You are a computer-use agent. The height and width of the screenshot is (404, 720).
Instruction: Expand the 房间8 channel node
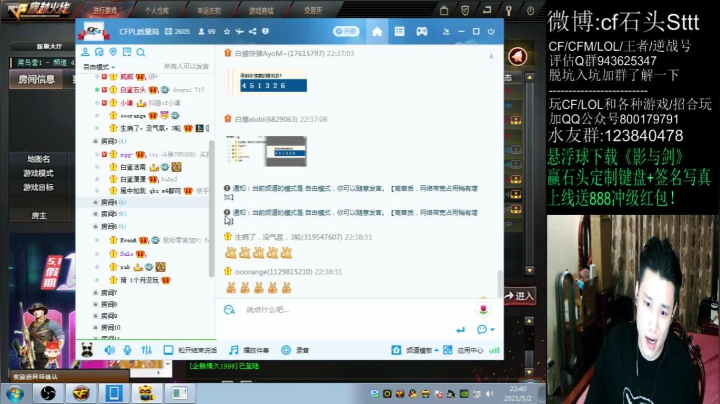coord(96,304)
